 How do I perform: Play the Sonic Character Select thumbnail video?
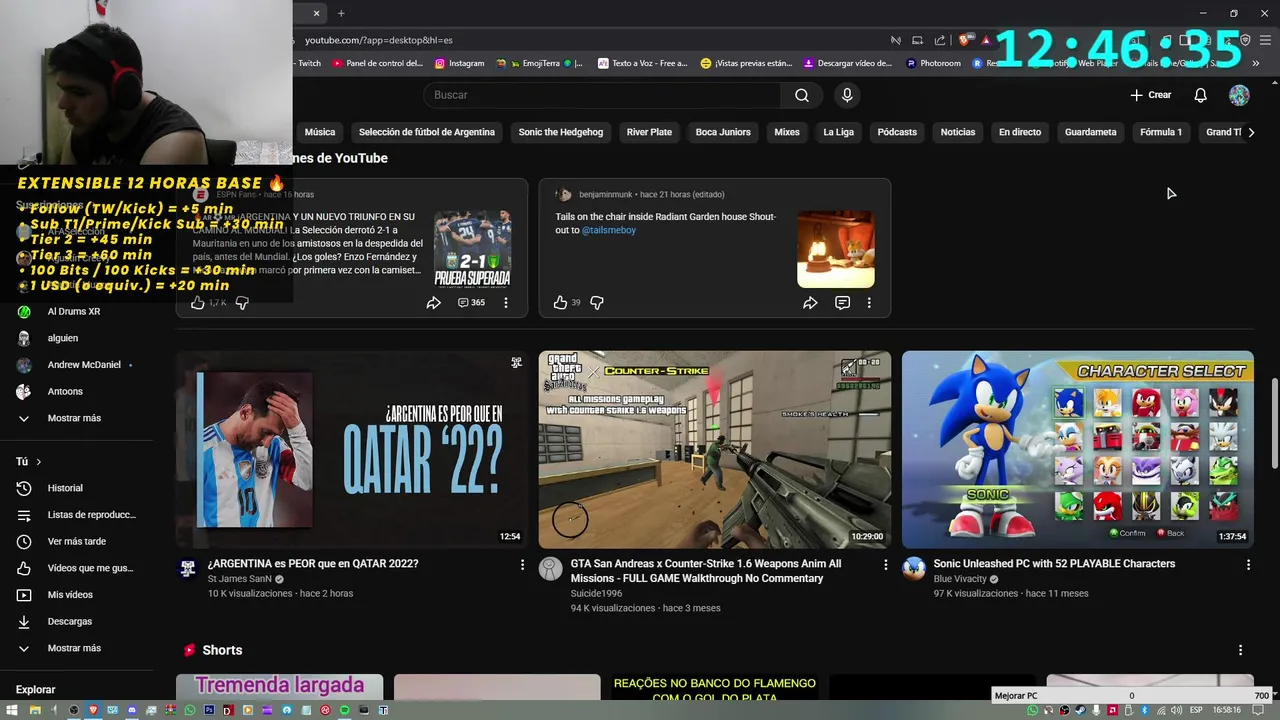coord(1078,449)
